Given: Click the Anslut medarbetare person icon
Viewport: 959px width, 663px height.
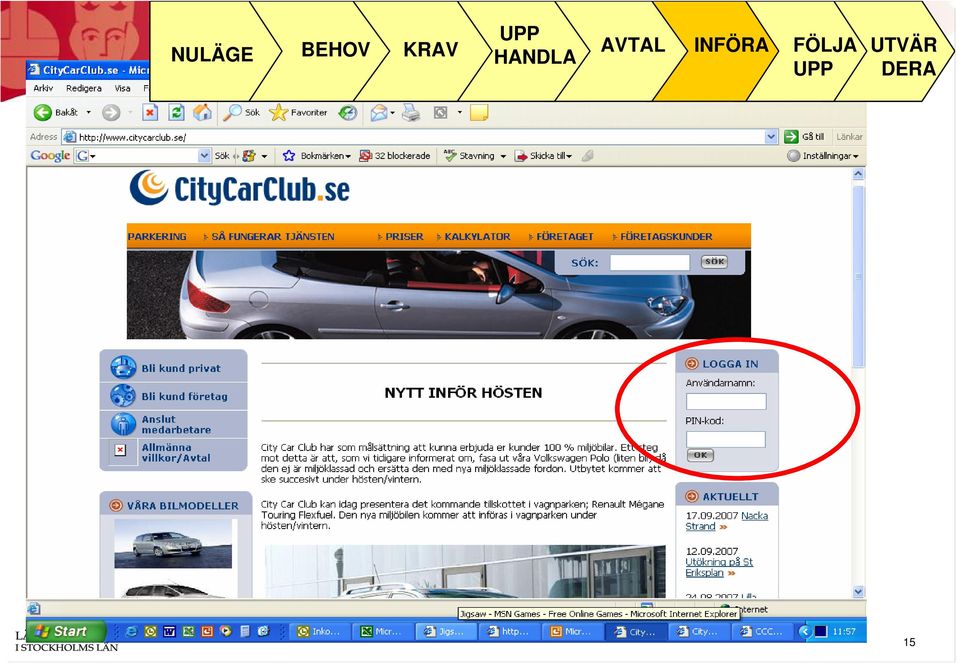Looking at the screenshot, I should click(123, 424).
